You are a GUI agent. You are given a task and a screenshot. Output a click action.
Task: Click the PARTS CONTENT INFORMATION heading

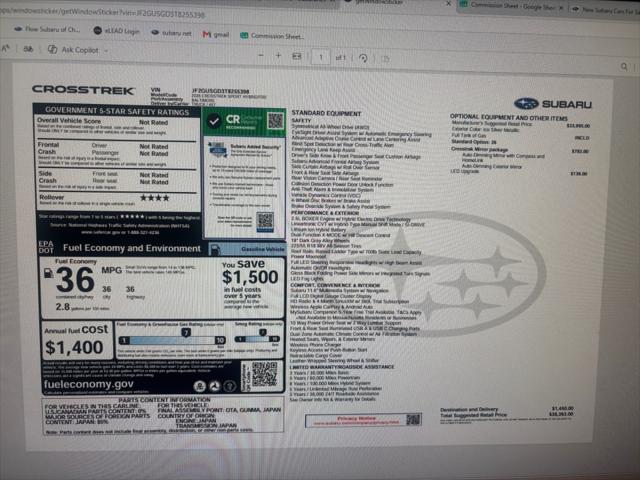[x=164, y=400]
